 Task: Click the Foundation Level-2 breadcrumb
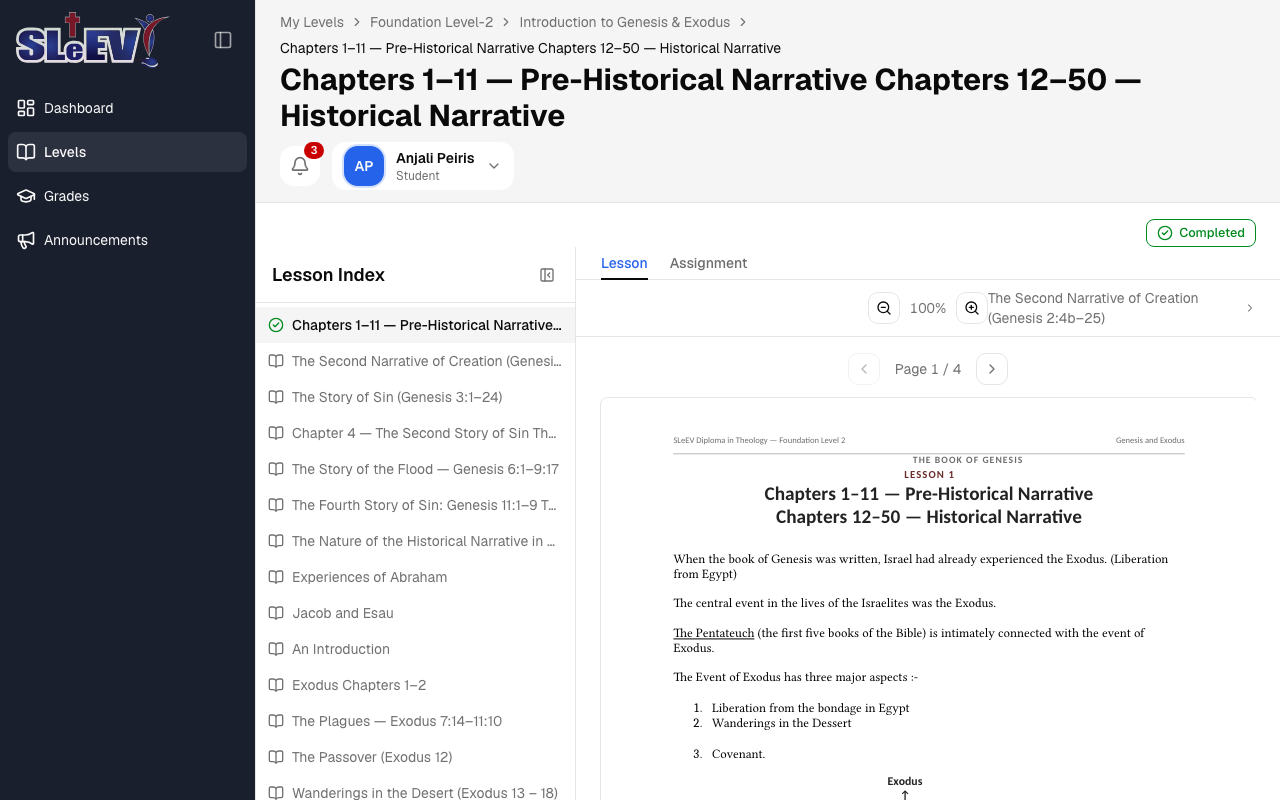(431, 22)
